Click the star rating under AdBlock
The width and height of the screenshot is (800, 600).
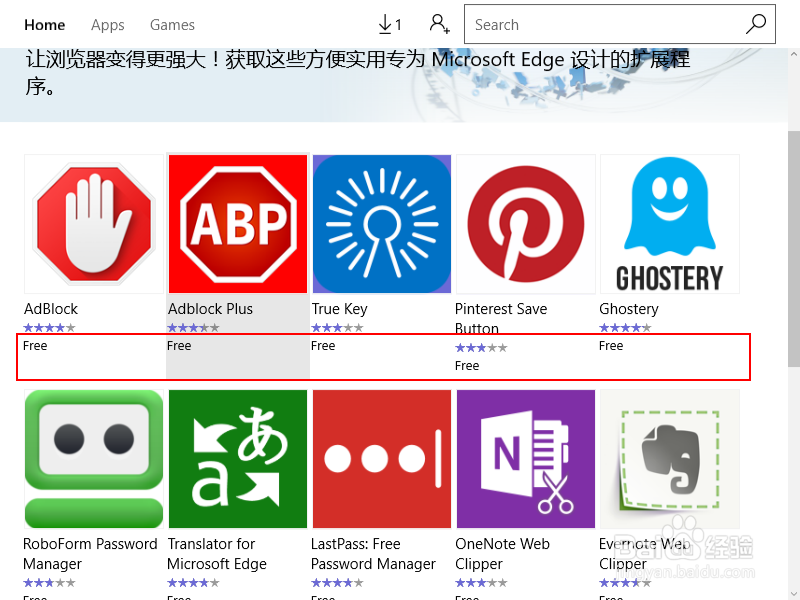tap(49, 328)
